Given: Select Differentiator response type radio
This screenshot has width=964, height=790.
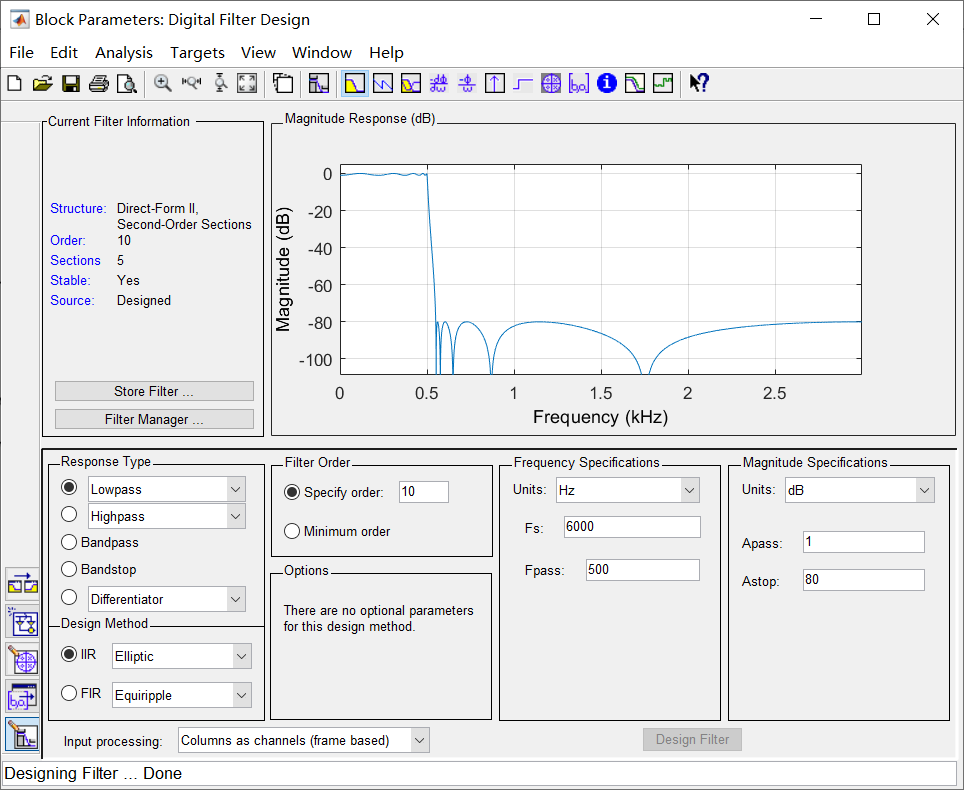Looking at the screenshot, I should (69, 597).
